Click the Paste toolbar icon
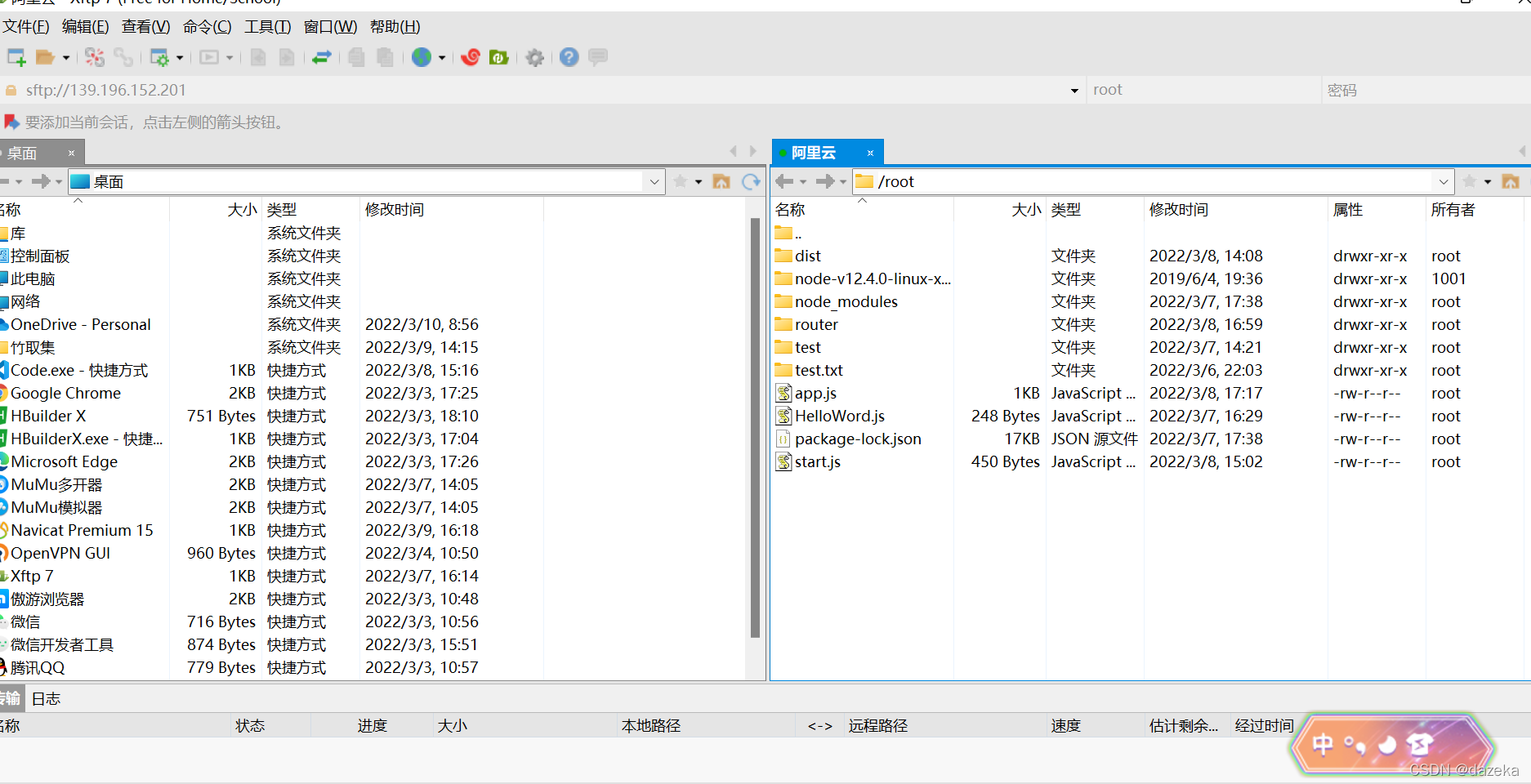The height and width of the screenshot is (784, 1531). [385, 57]
